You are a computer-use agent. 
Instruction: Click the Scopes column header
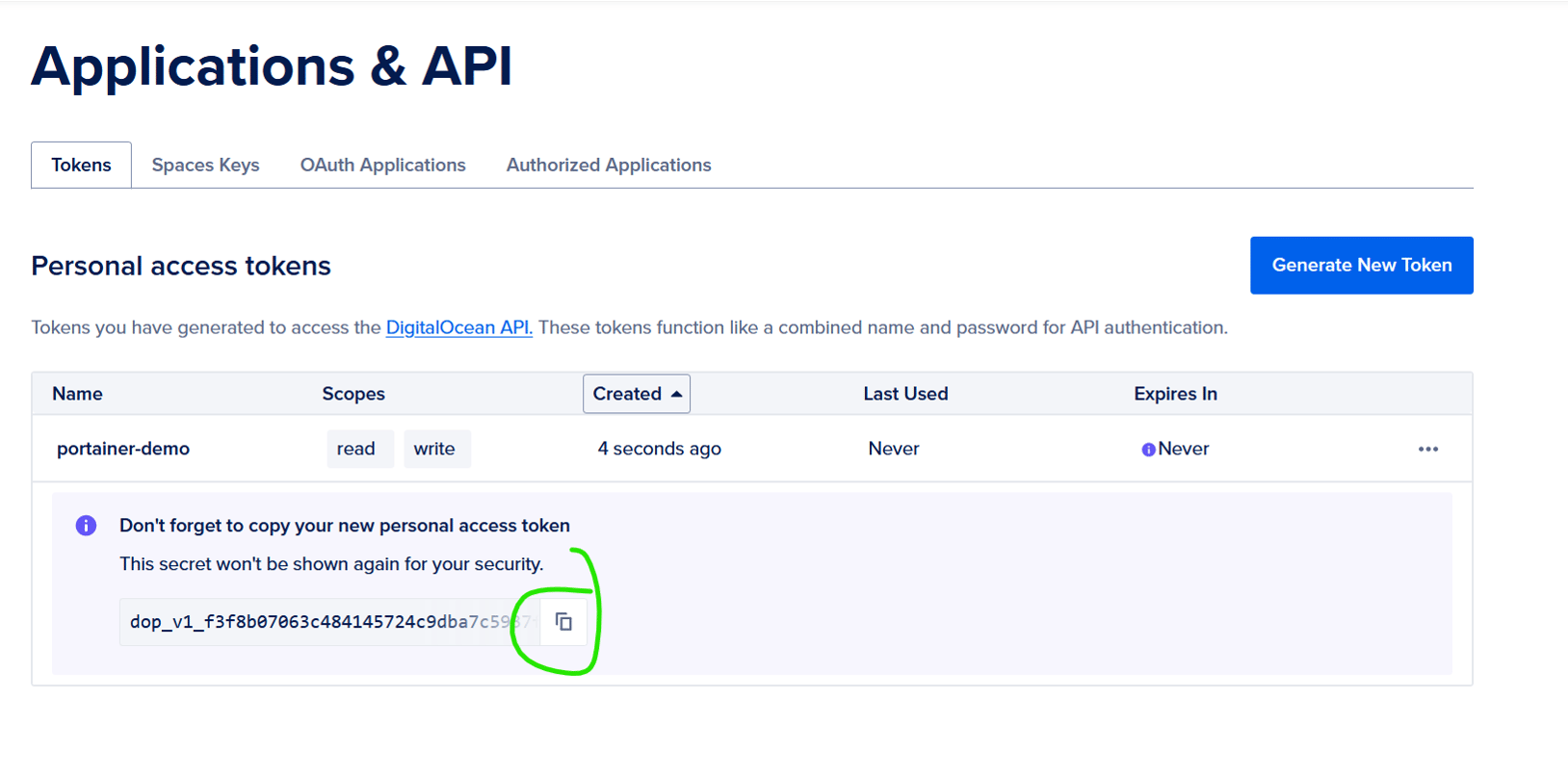(x=353, y=394)
